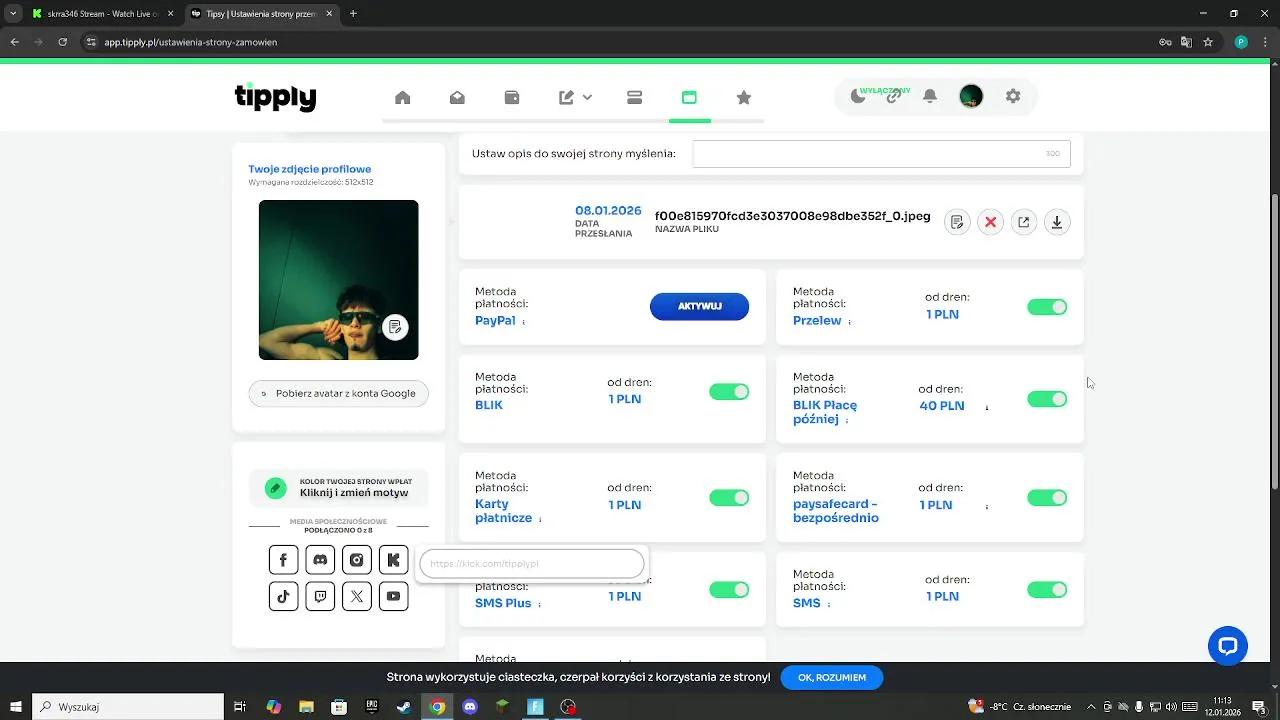
Task: Open the system tray hidden icons chevron
Action: coord(1091,707)
